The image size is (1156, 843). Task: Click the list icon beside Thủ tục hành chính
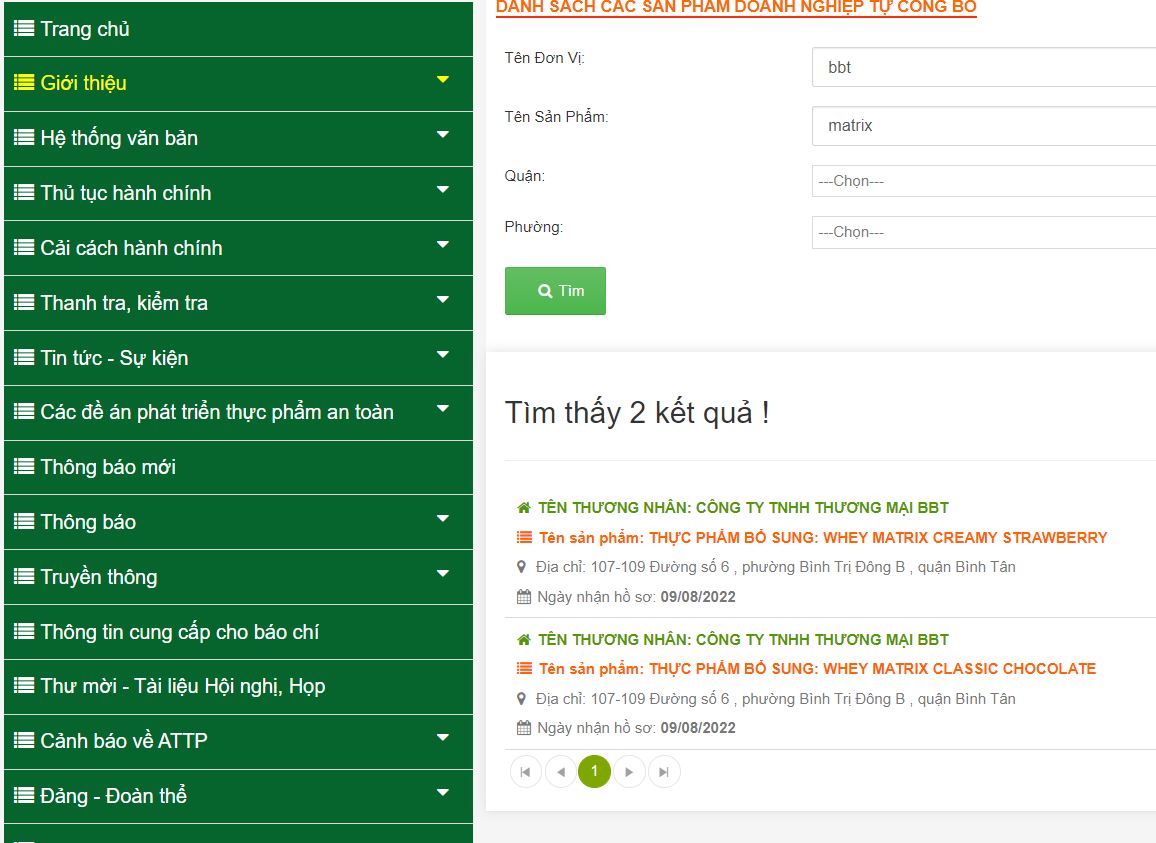click(24, 192)
